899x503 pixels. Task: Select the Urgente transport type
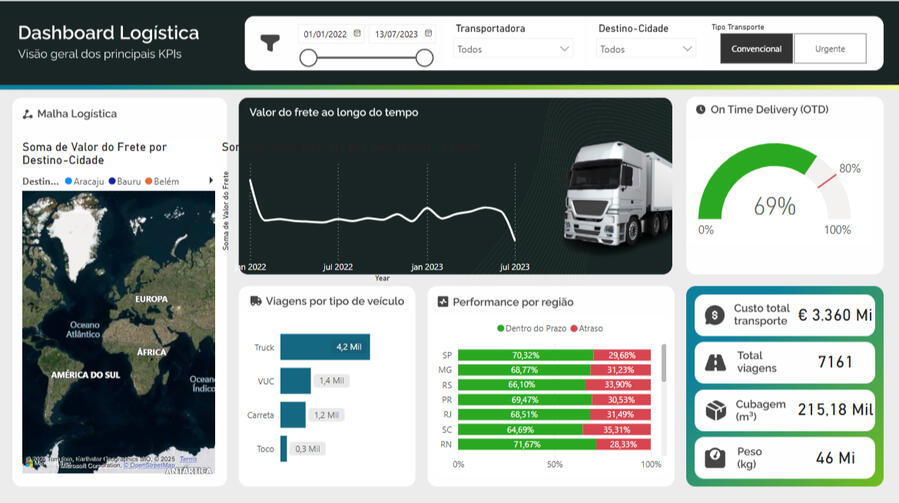(829, 49)
